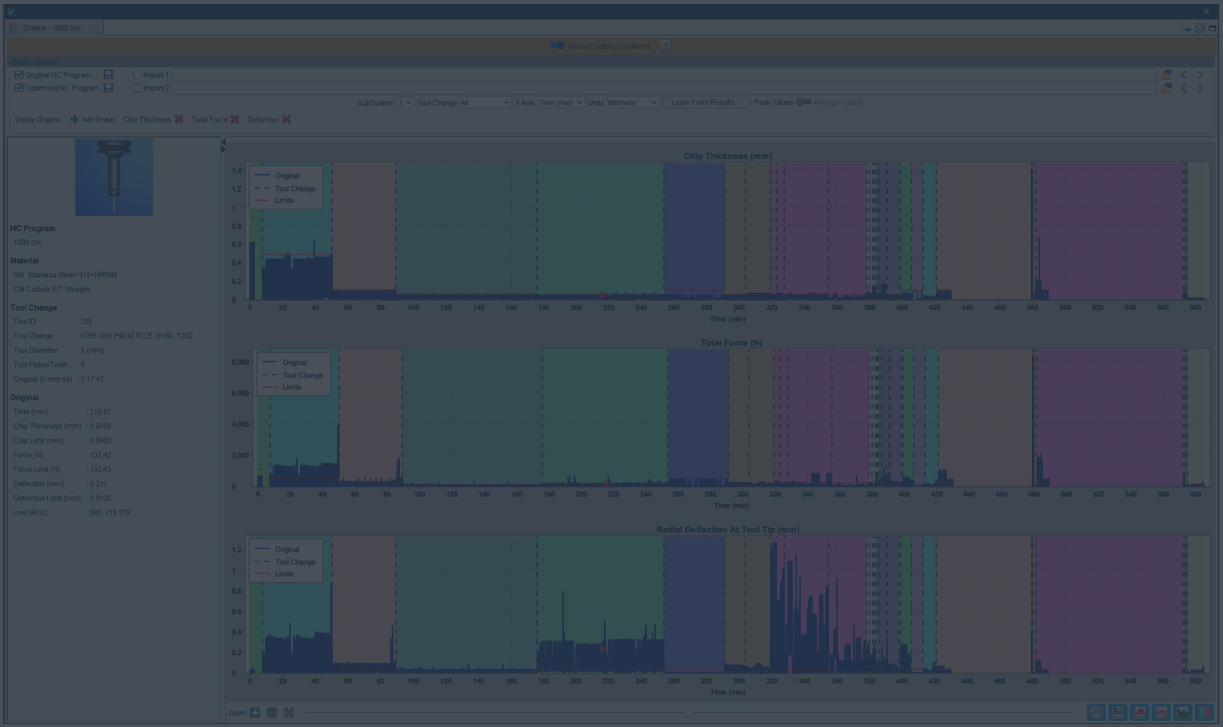Toggle the Record Cutting Conditions switch
1223x727 pixels.
557,46
